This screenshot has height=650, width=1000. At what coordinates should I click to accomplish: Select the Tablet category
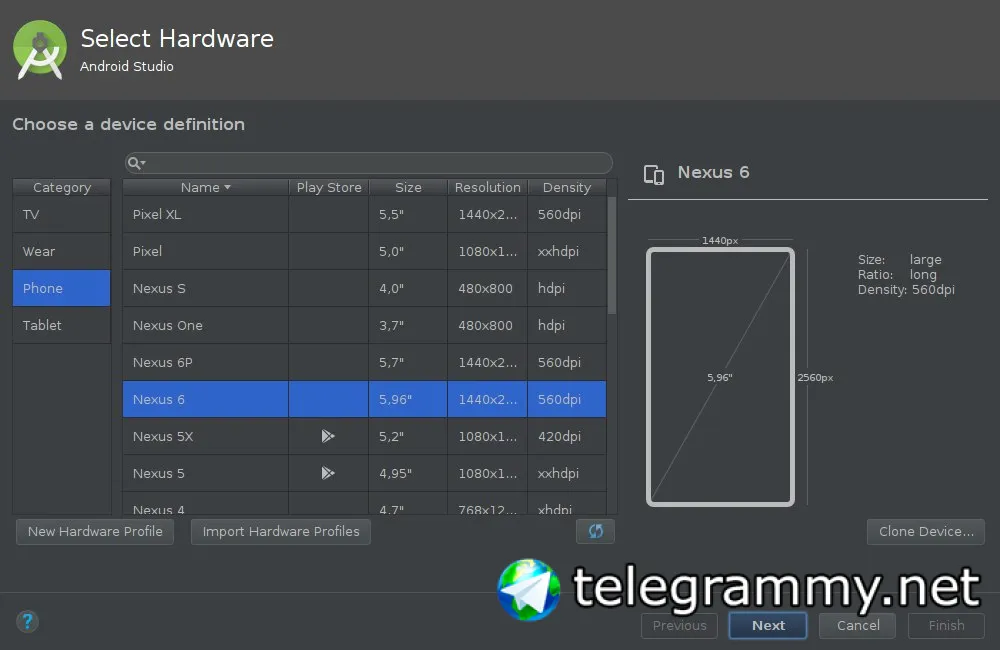point(61,325)
